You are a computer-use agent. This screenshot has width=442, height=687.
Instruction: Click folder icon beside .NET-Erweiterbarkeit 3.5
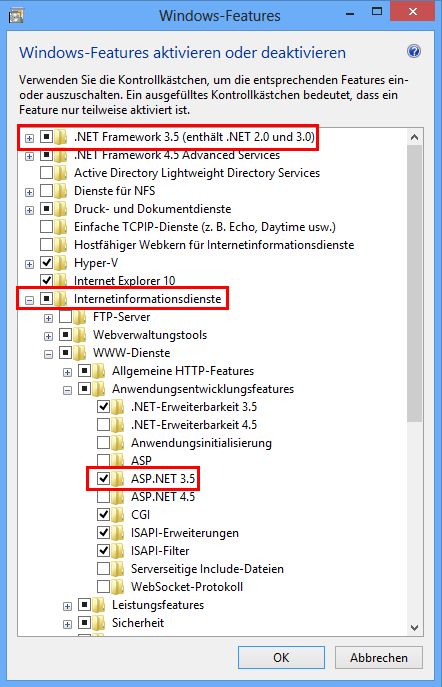coord(117,407)
